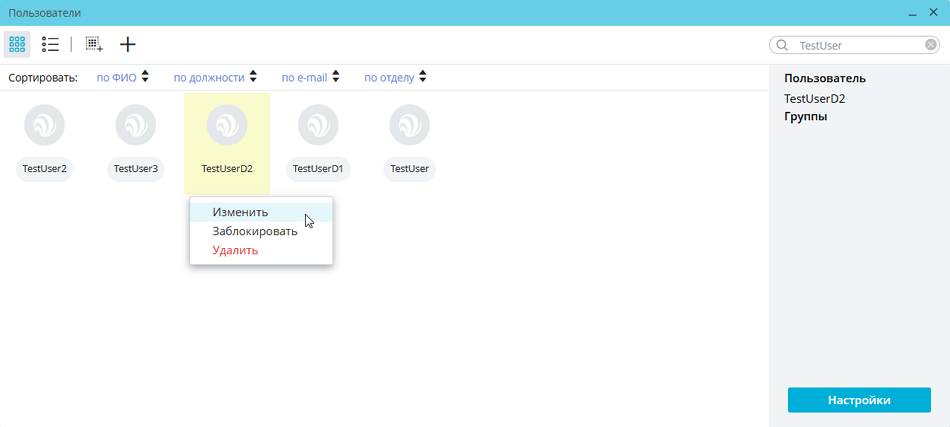Switch to grid tile view

point(17,45)
